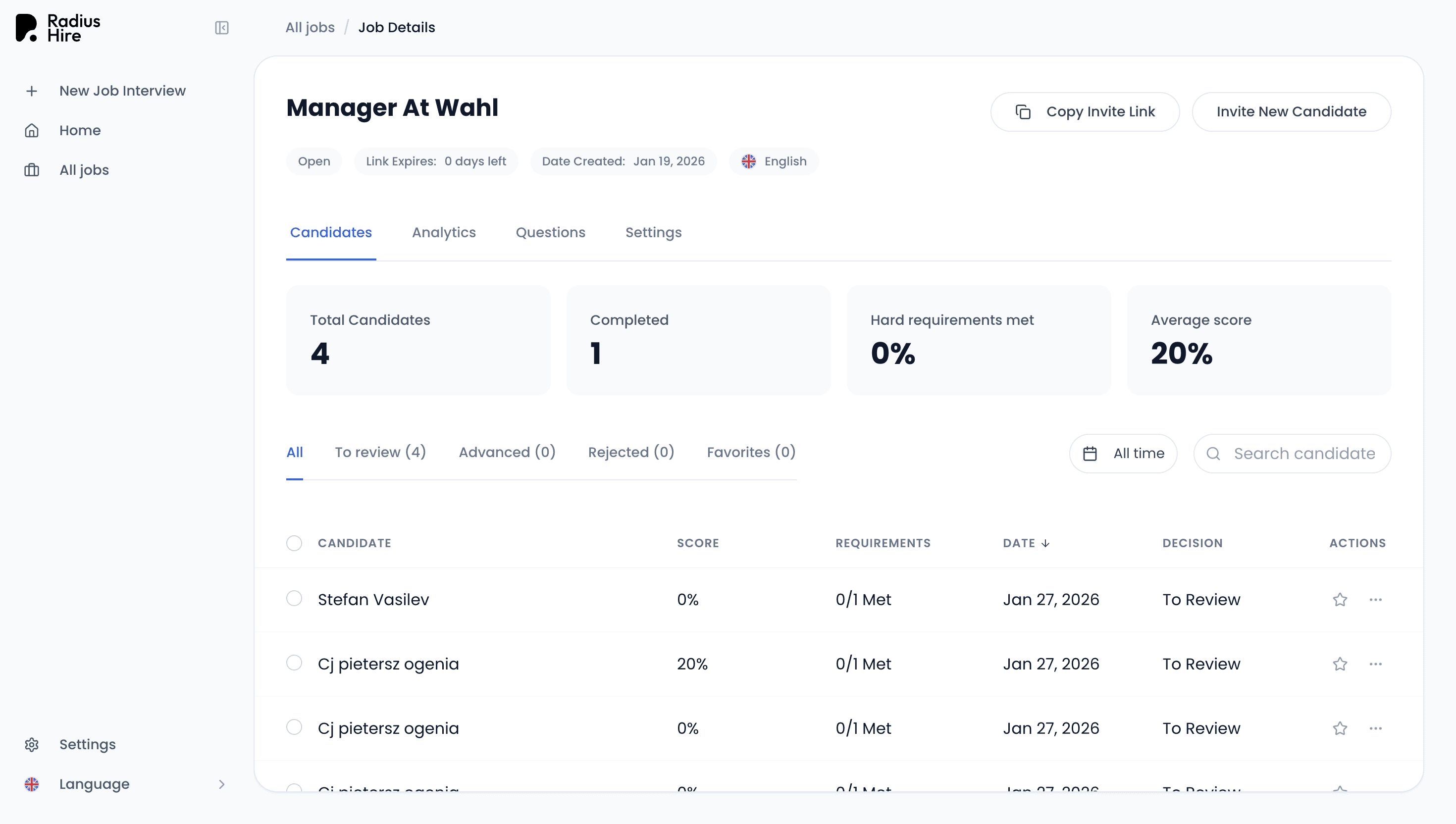
Task: Switch to the Analytics tab
Action: point(444,233)
